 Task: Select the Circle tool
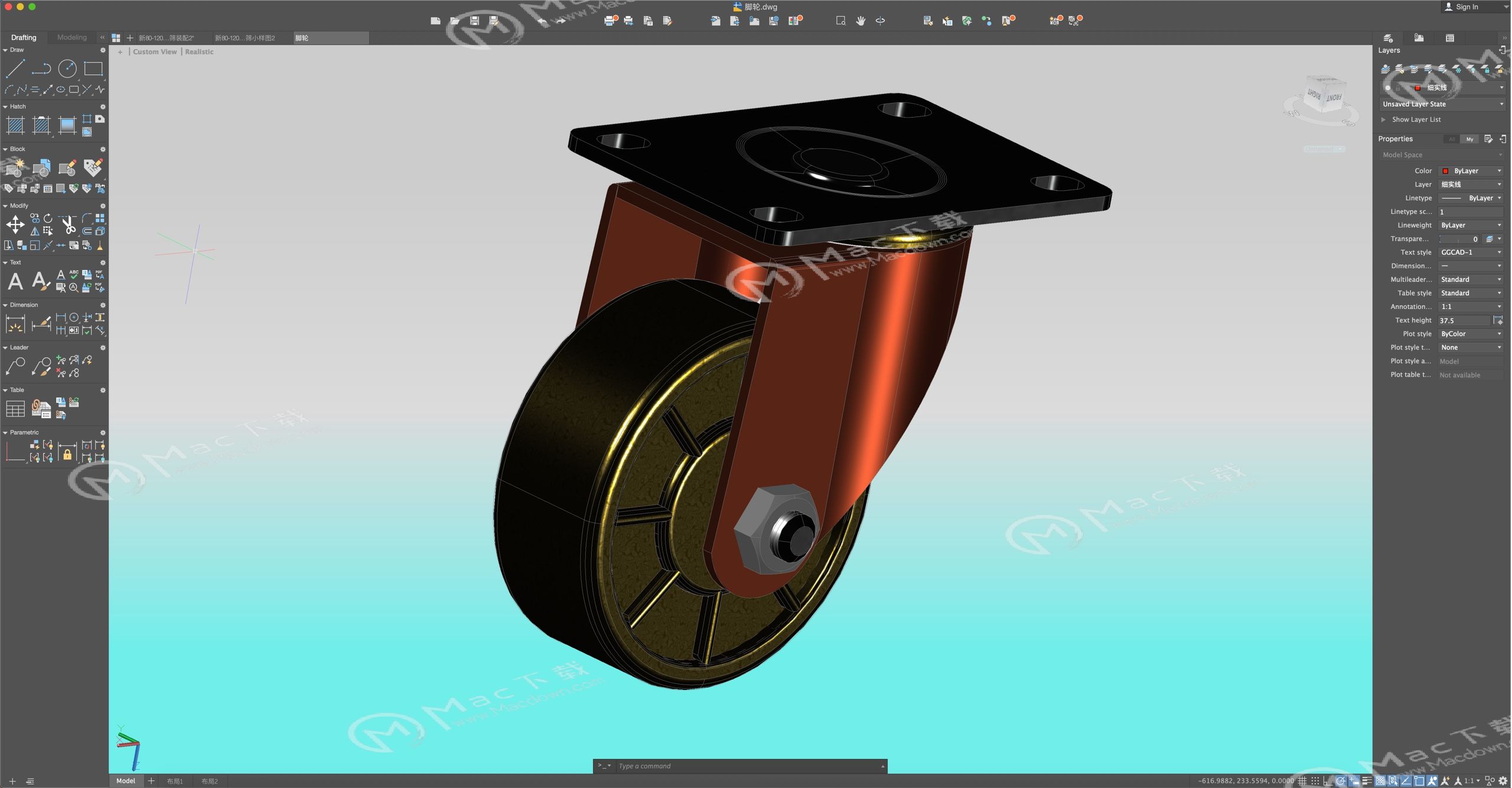tap(67, 69)
